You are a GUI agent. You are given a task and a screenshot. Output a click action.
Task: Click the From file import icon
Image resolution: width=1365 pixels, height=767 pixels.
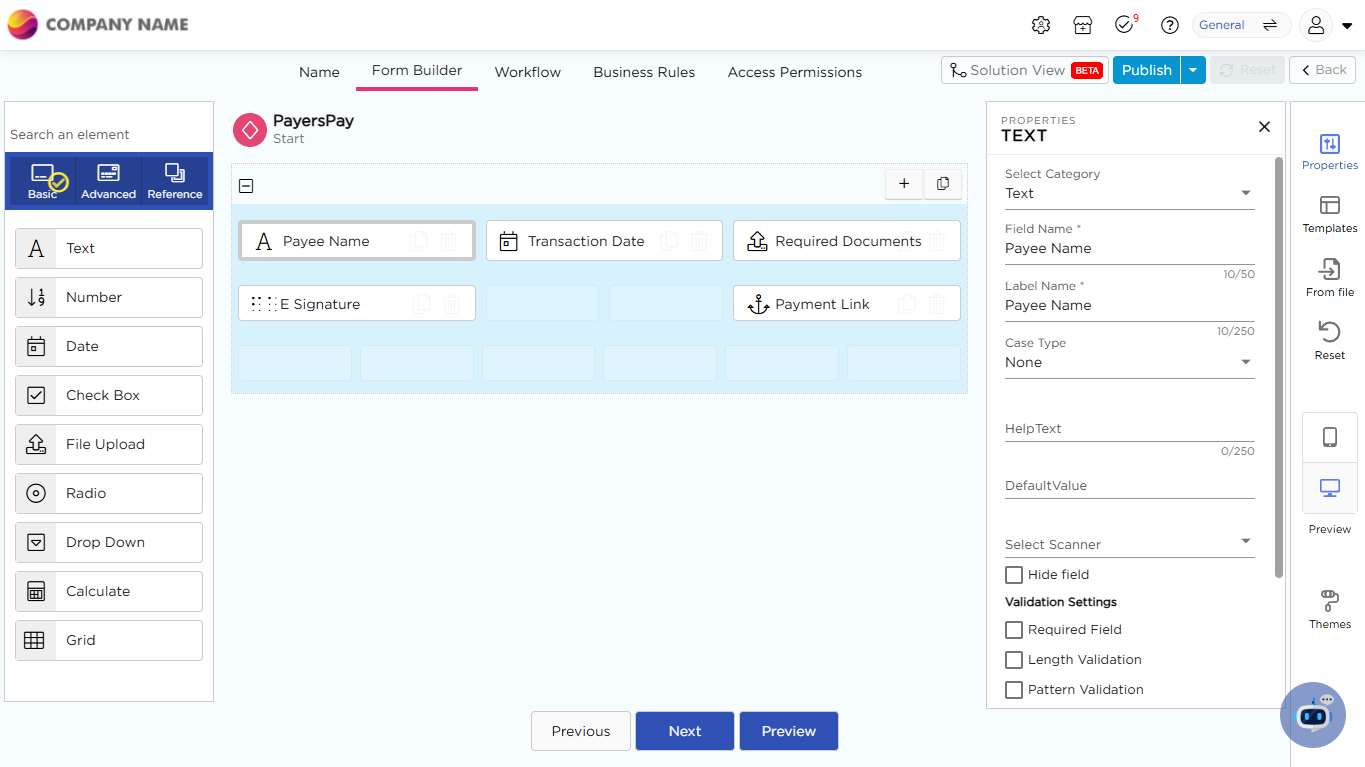coord(1329,270)
